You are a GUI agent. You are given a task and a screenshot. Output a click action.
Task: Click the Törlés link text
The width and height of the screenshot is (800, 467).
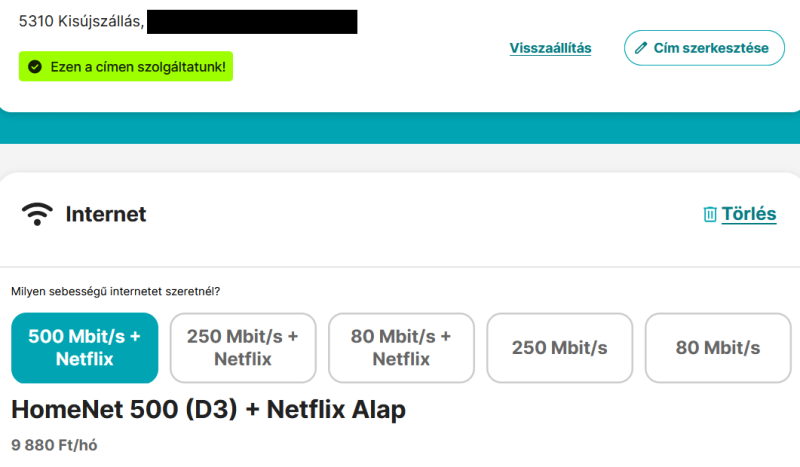coord(749,214)
